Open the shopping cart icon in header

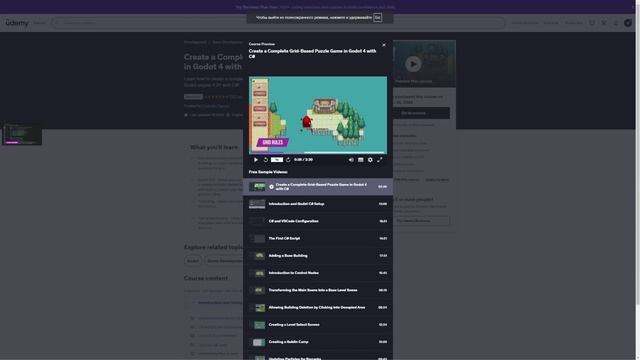(604, 23)
